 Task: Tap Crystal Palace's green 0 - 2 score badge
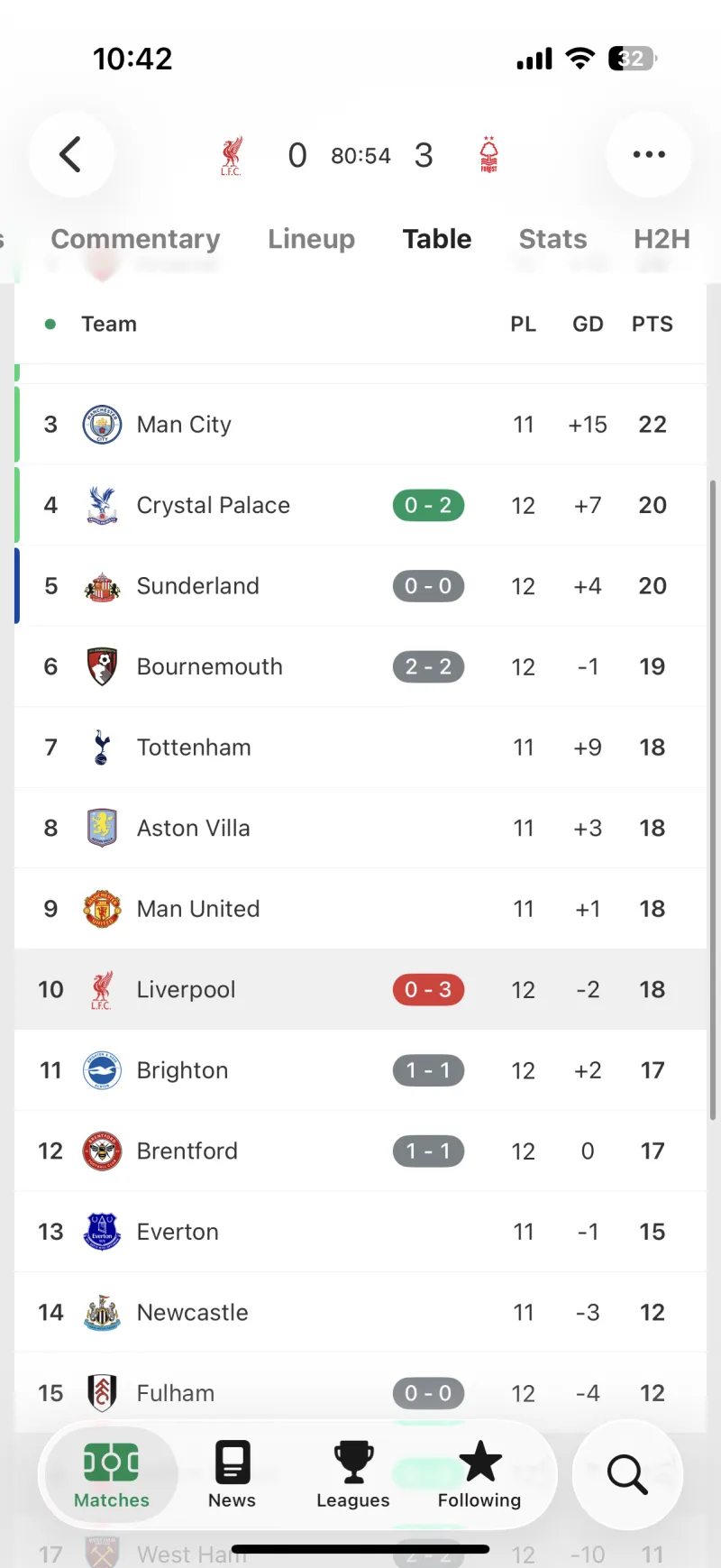coord(428,506)
